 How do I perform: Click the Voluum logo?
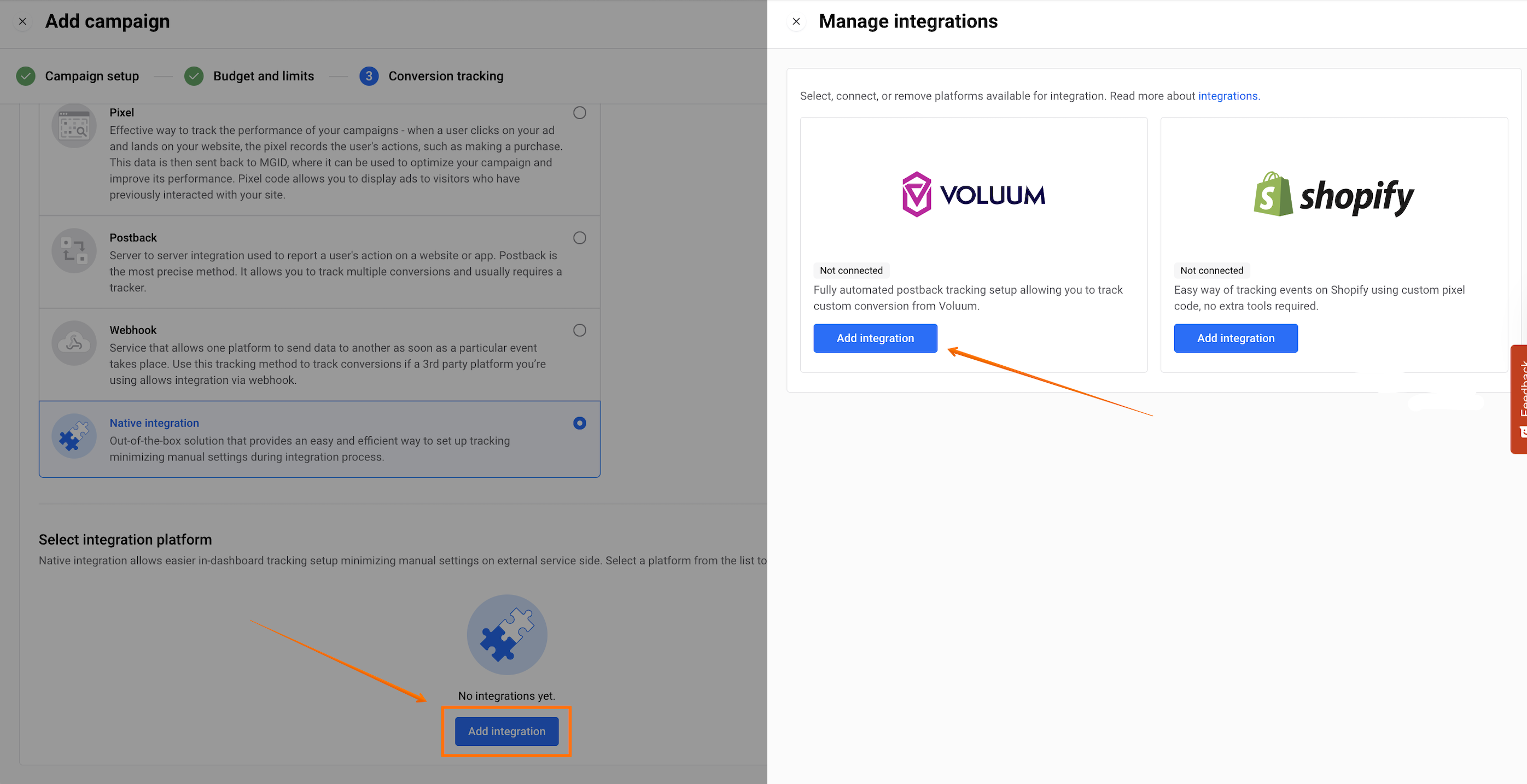974,195
